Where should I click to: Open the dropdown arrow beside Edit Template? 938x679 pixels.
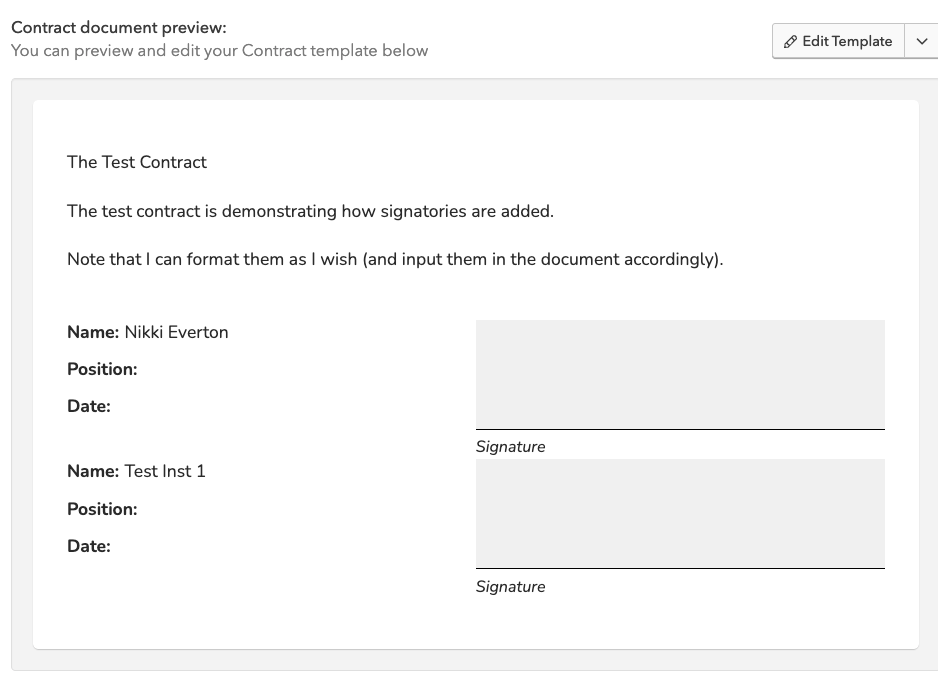[x=921, y=42]
